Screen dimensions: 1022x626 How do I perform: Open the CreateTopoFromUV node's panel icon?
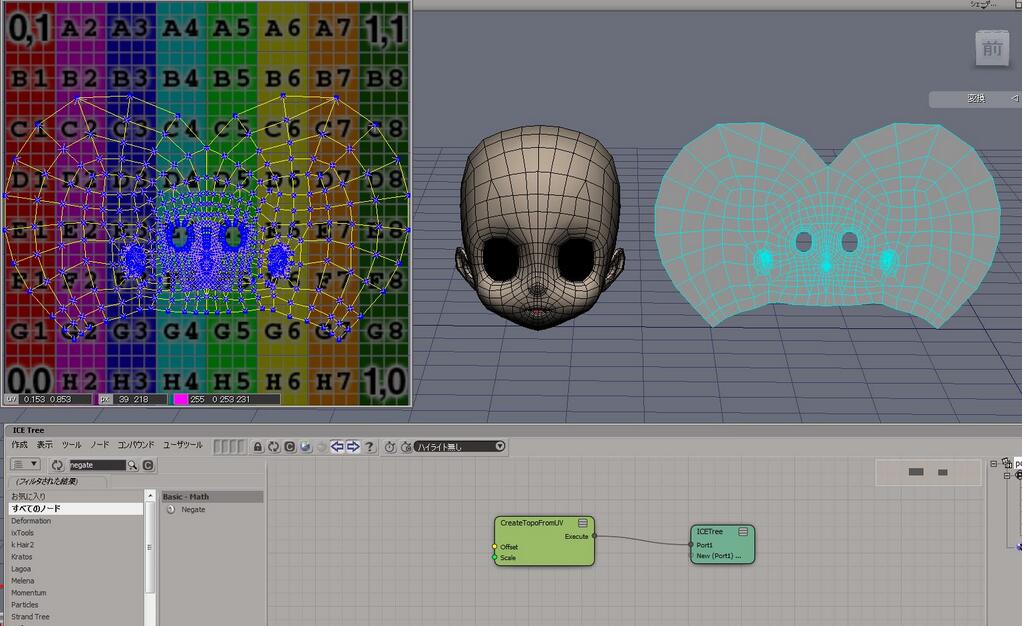point(583,523)
